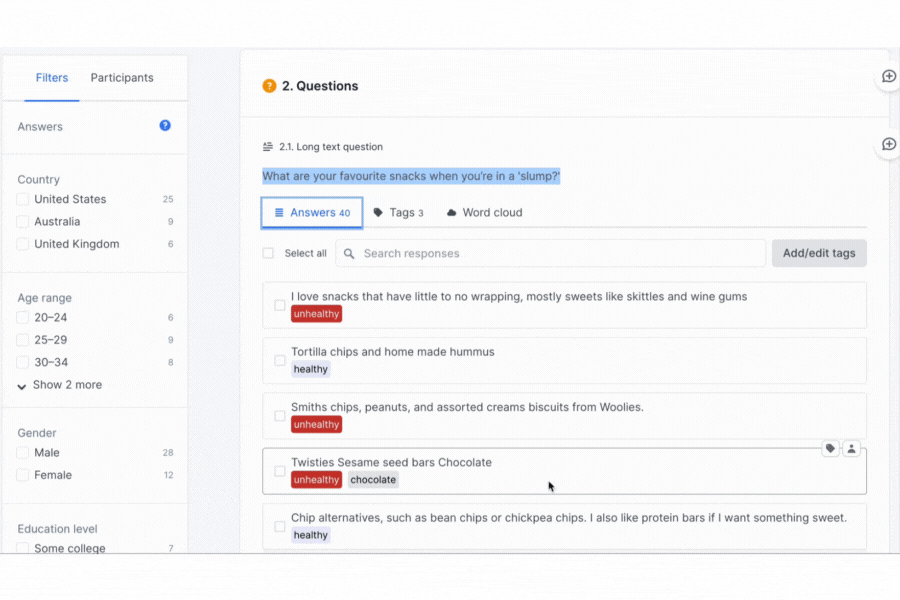The height and width of the screenshot is (600, 900).
Task: Click the red unhealthy tag on skittles response
Action: click(x=317, y=314)
